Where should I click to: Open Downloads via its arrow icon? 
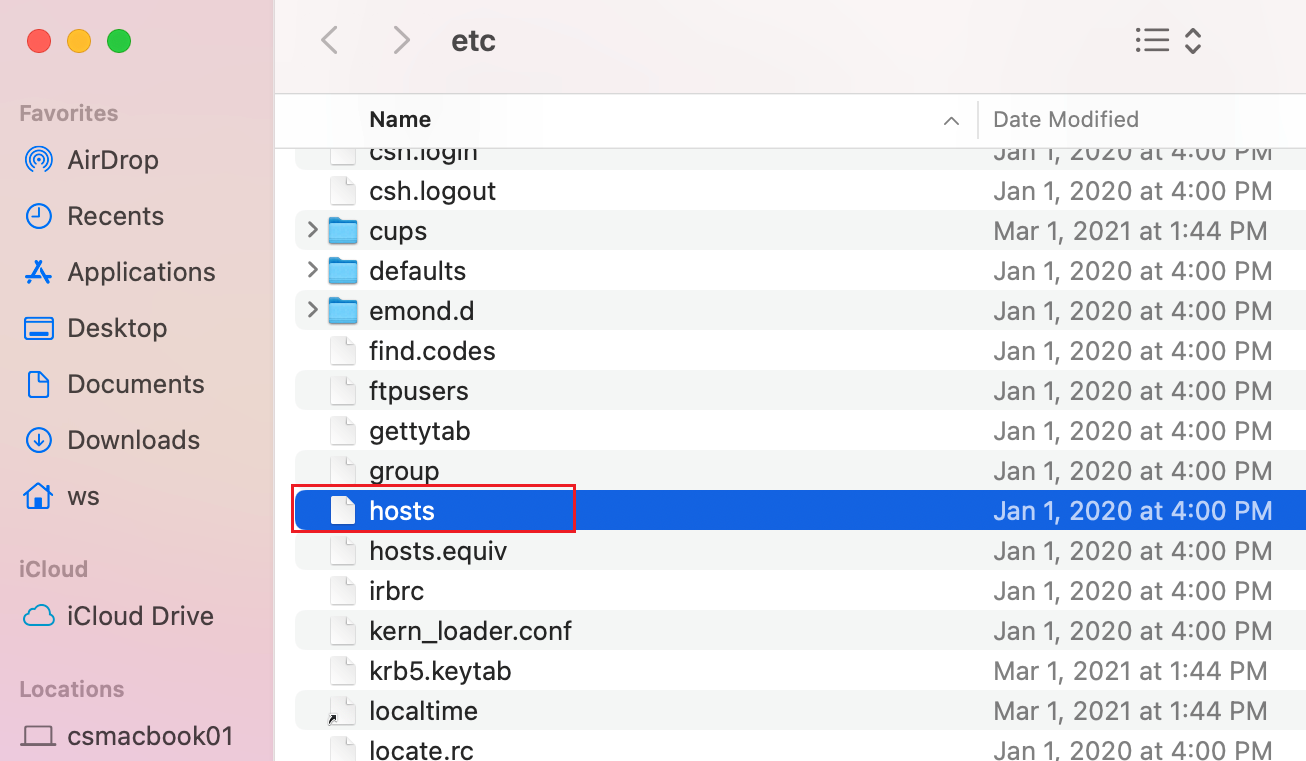38,440
